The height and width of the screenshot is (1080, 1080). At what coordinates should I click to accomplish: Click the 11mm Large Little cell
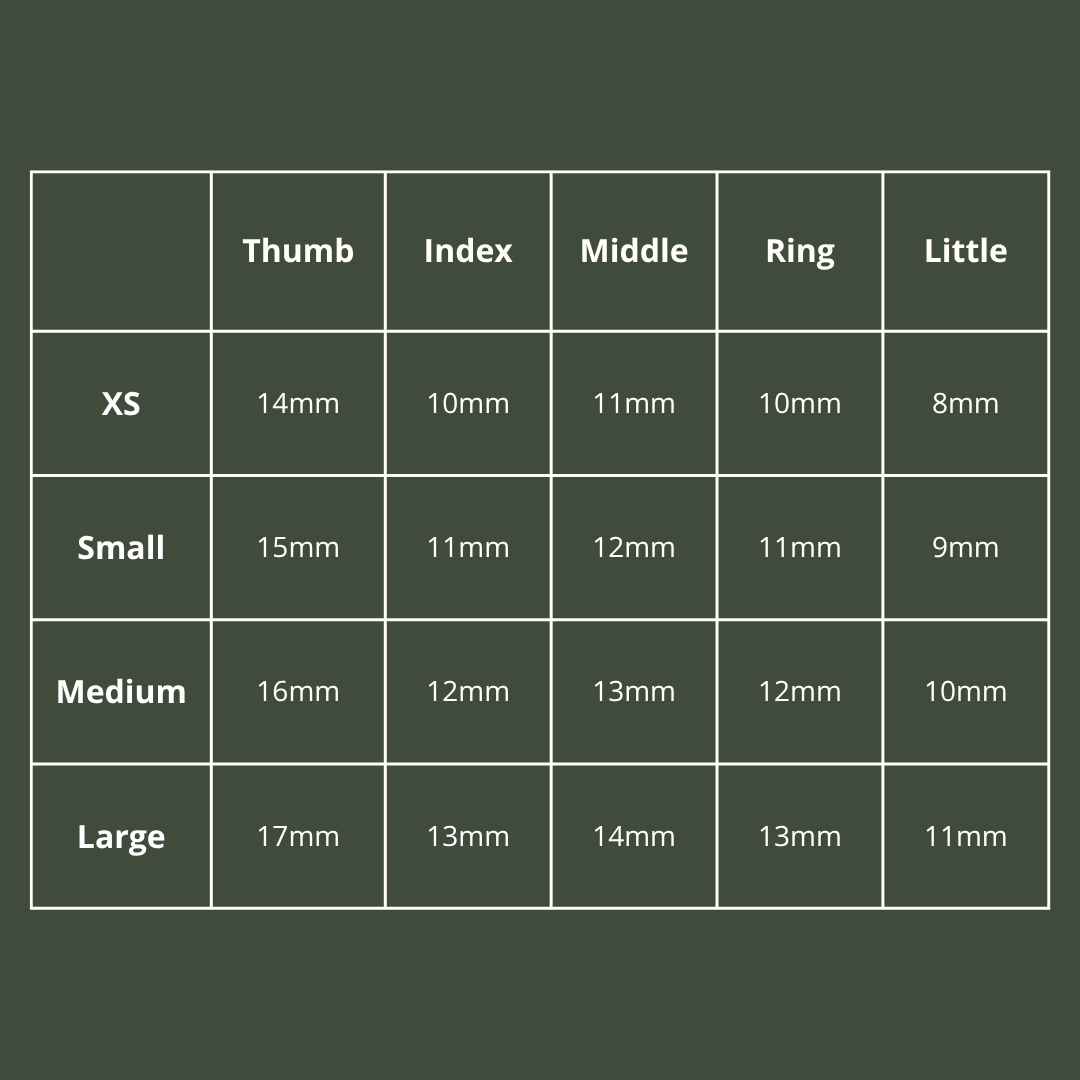pos(966,836)
